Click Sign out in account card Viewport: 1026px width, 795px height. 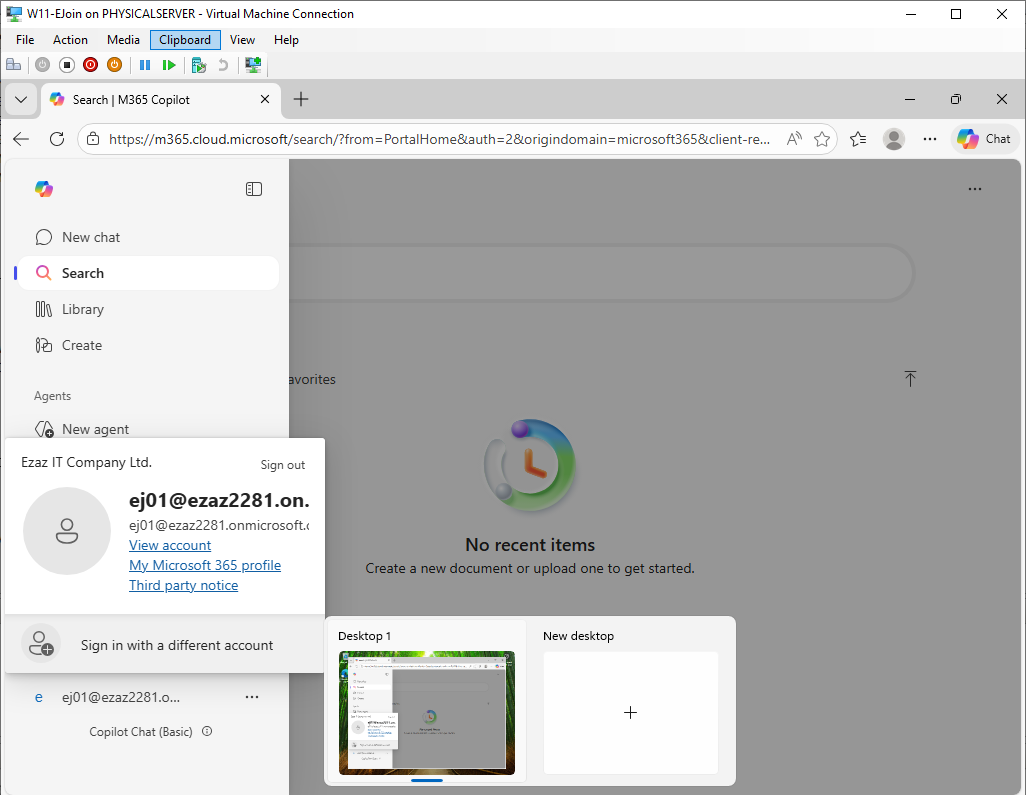(x=283, y=465)
